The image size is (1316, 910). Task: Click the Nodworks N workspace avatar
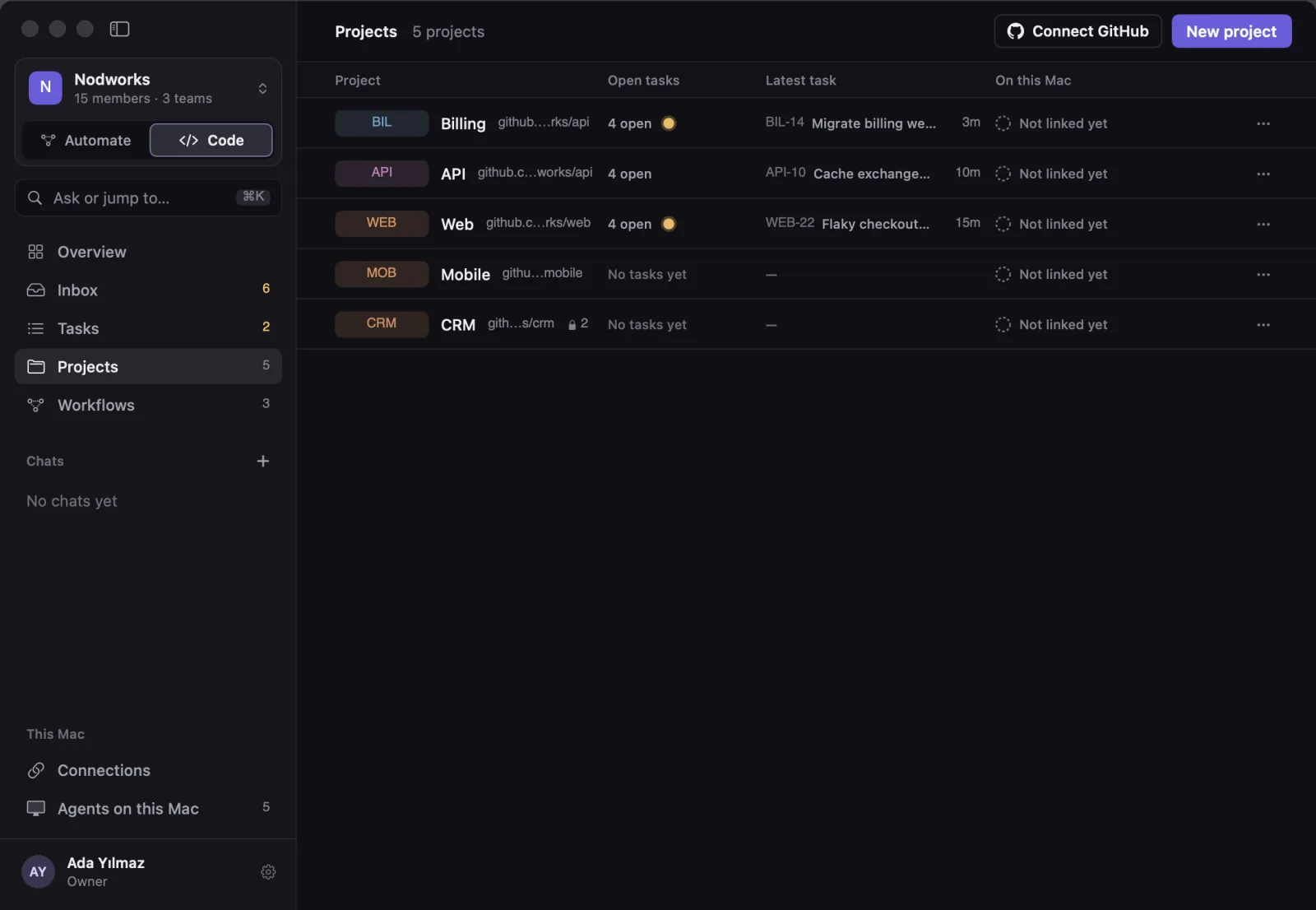point(45,88)
